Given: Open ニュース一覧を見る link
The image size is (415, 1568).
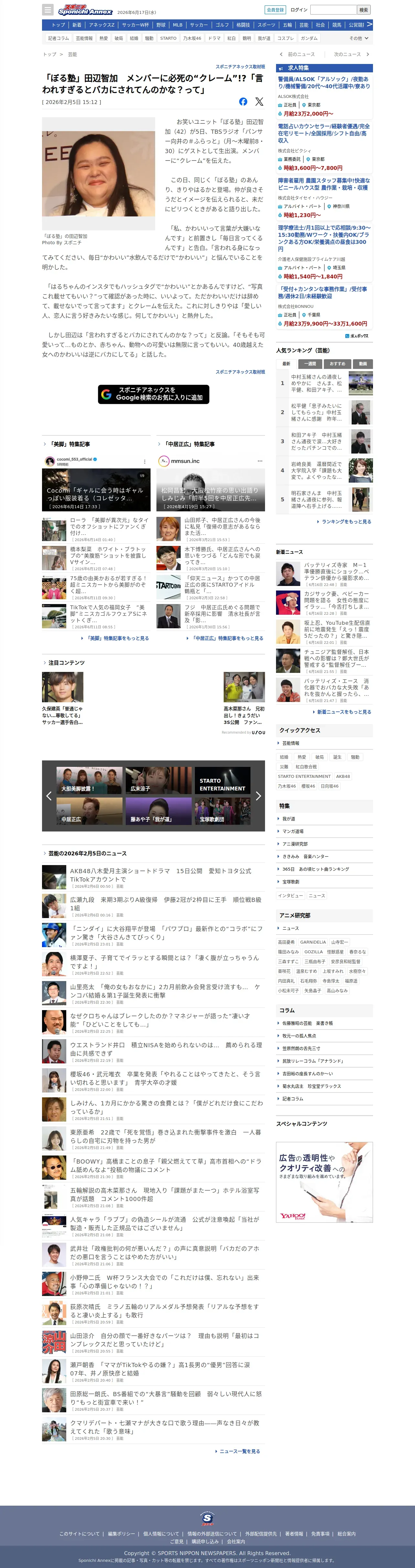Looking at the screenshot, I should click(239, 1451).
